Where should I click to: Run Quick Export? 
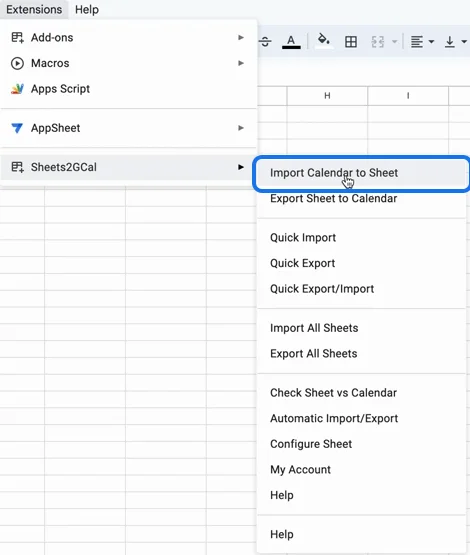click(x=361, y=263)
